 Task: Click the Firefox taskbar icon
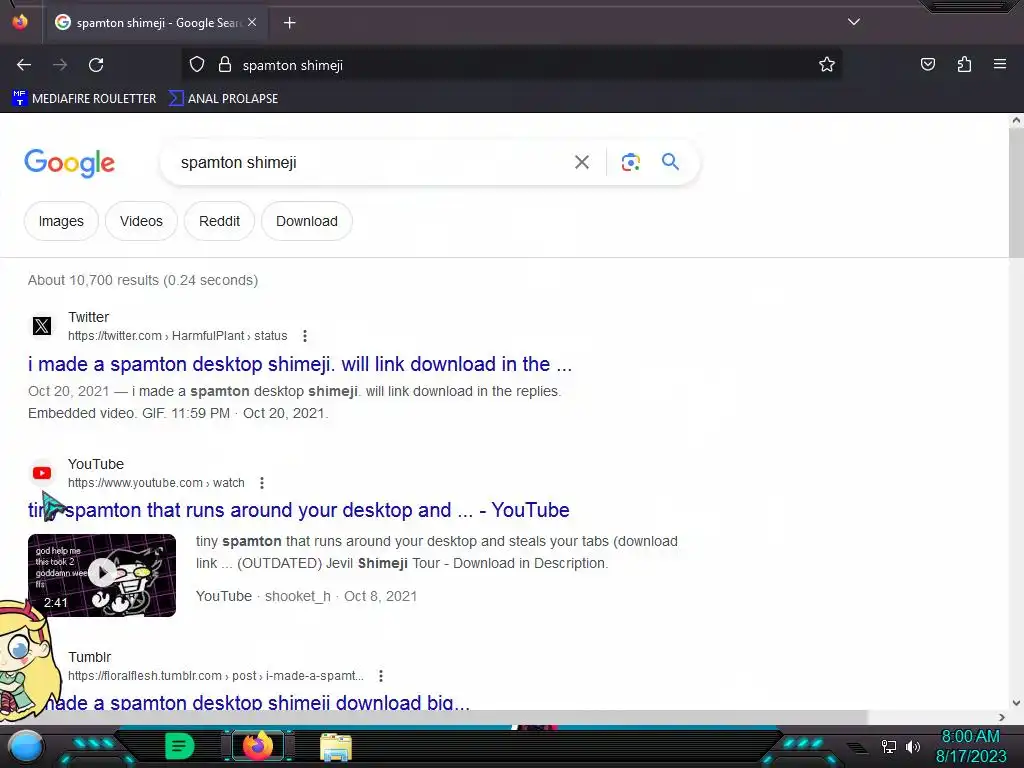[258, 746]
